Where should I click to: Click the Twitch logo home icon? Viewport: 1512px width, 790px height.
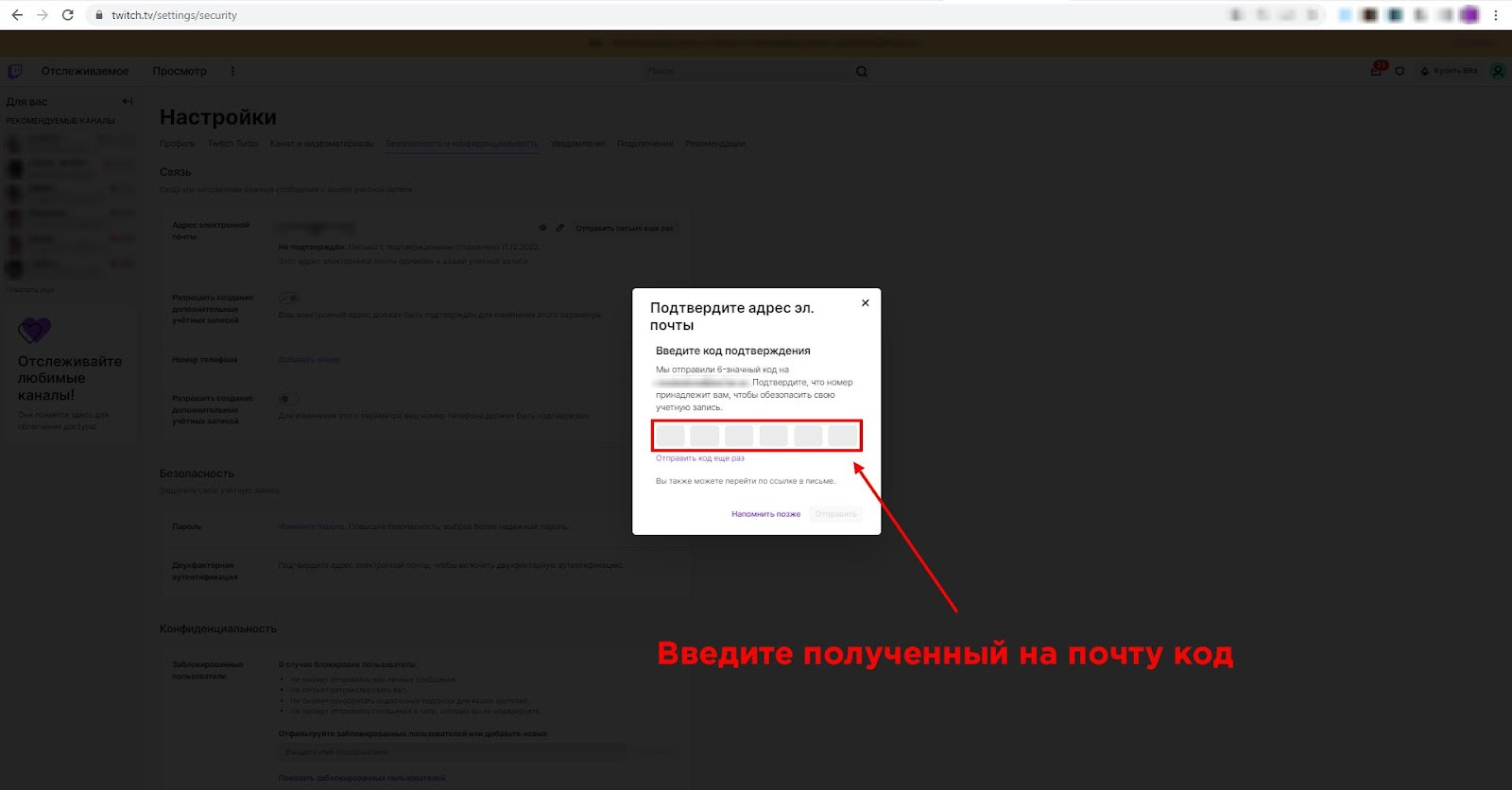15,71
